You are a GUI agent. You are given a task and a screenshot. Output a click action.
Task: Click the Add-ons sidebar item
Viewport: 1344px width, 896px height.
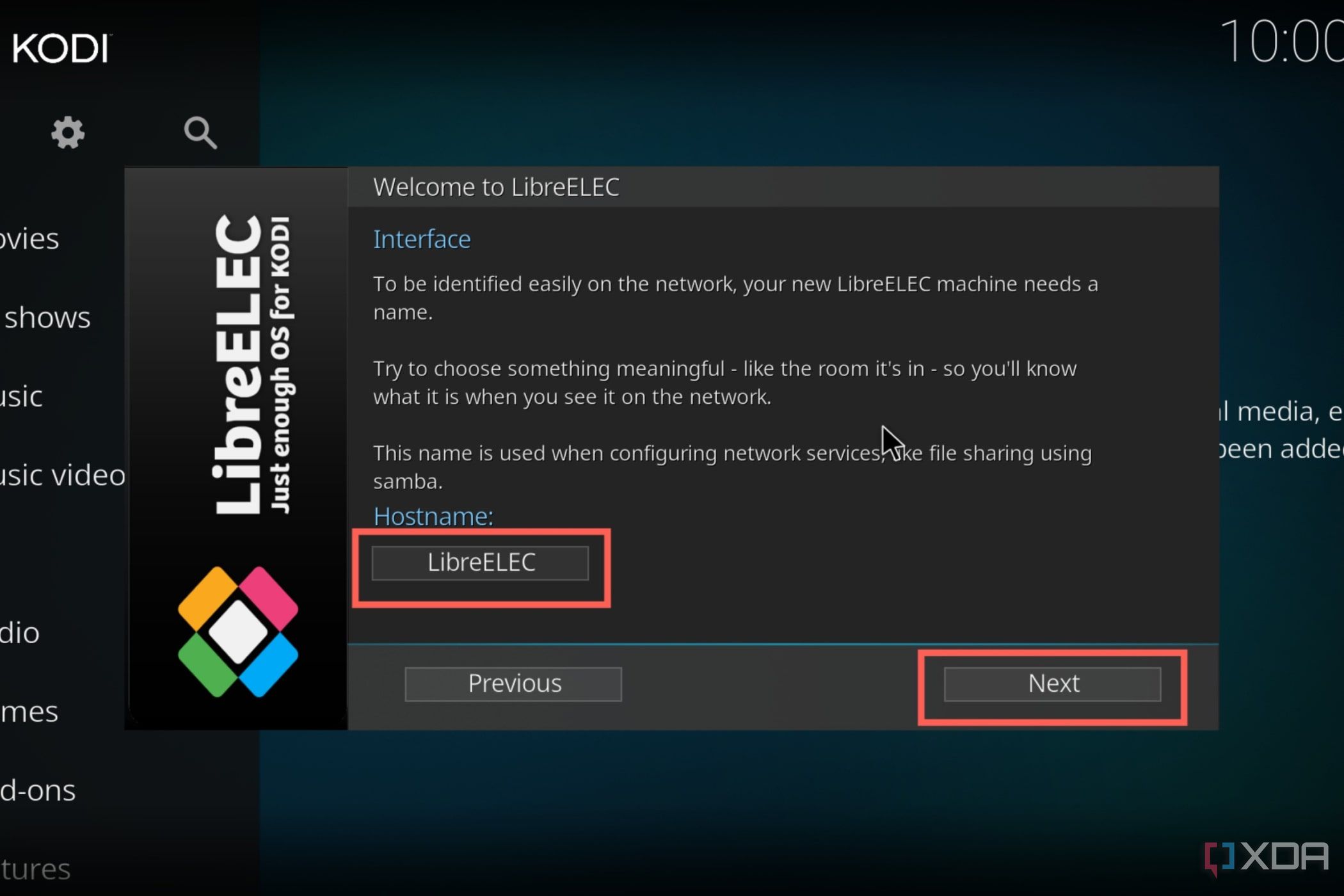click(x=37, y=789)
